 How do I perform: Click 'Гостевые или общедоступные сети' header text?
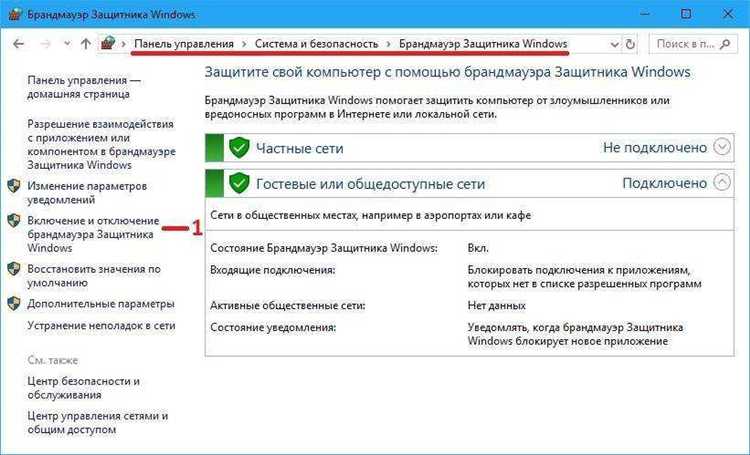tap(371, 184)
